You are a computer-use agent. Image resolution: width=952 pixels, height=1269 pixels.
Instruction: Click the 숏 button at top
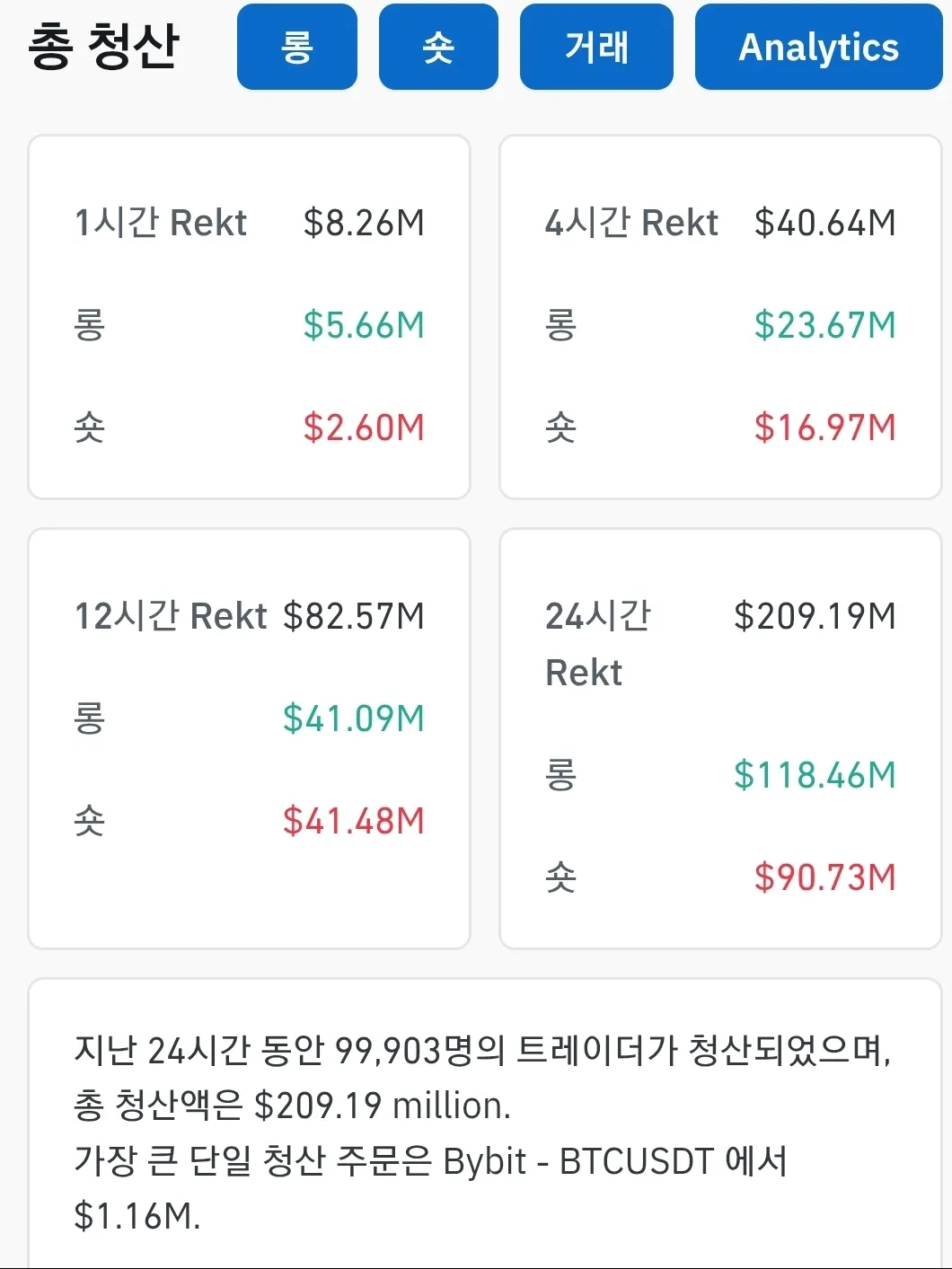click(438, 47)
